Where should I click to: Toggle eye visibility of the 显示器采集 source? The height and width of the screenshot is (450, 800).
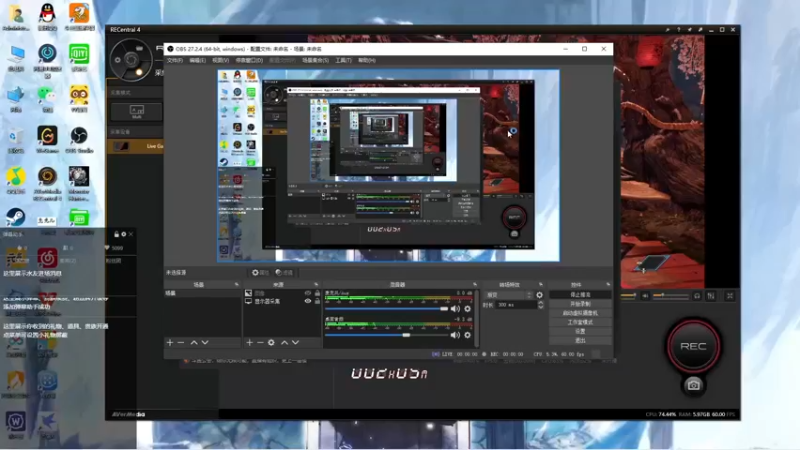[x=308, y=301]
